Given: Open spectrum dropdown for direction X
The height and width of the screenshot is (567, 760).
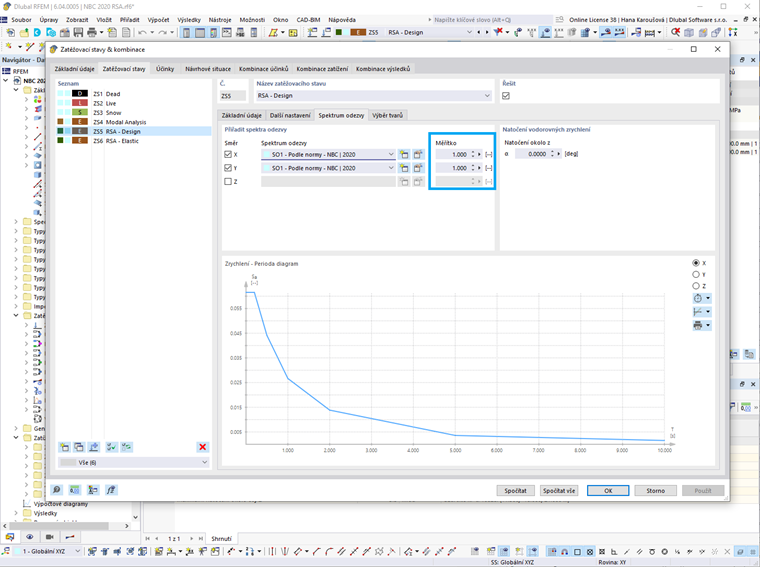Looking at the screenshot, I should [x=391, y=155].
